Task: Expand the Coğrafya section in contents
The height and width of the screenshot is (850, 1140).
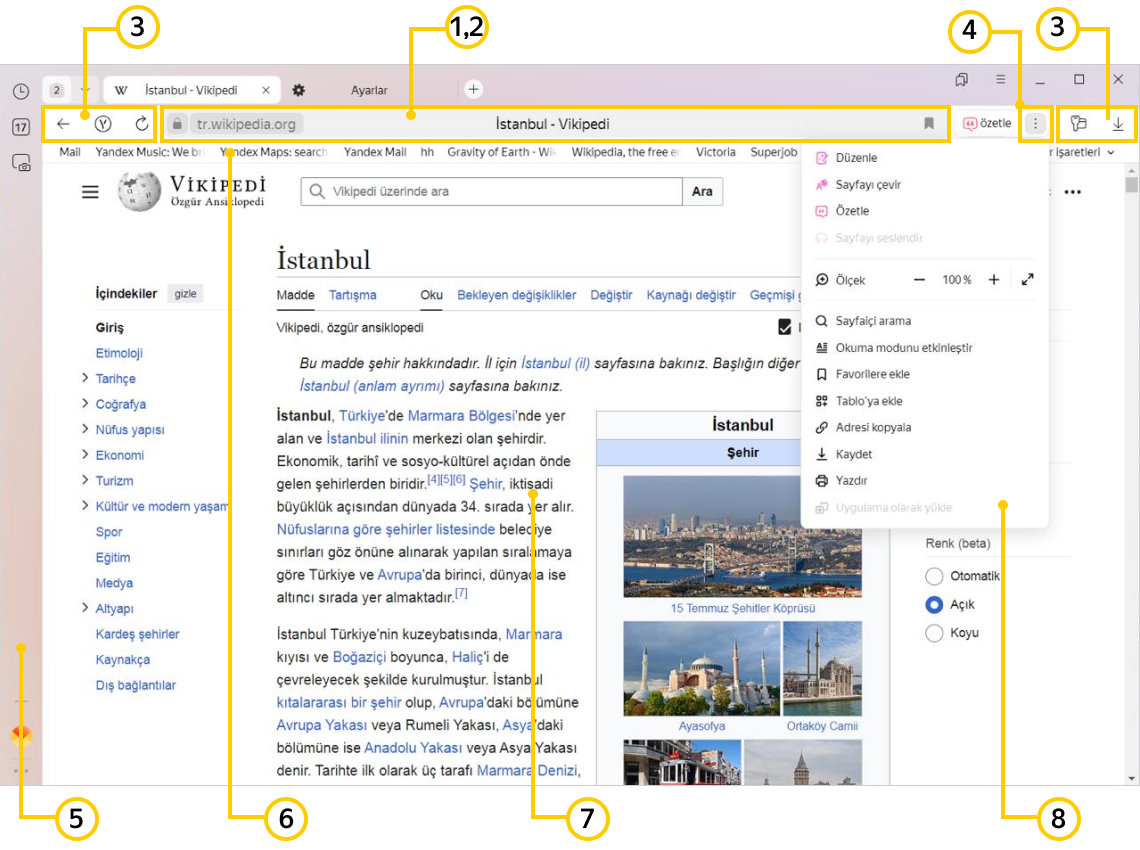Action: [x=85, y=404]
